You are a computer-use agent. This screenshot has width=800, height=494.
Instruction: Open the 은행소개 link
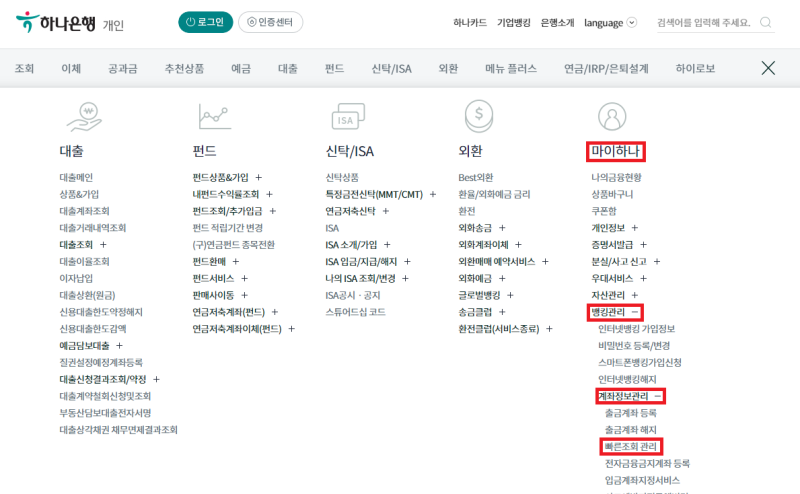pos(557,22)
